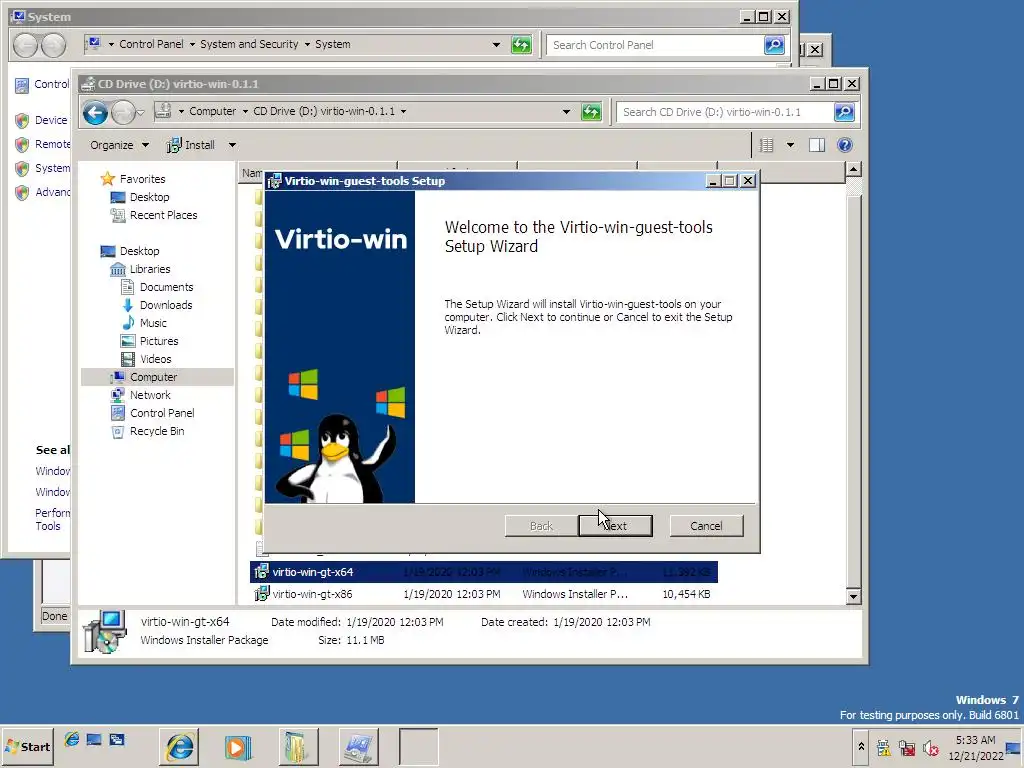
Task: Click the virtio-win-gt-x64 installer file icon
Action: [x=261, y=571]
